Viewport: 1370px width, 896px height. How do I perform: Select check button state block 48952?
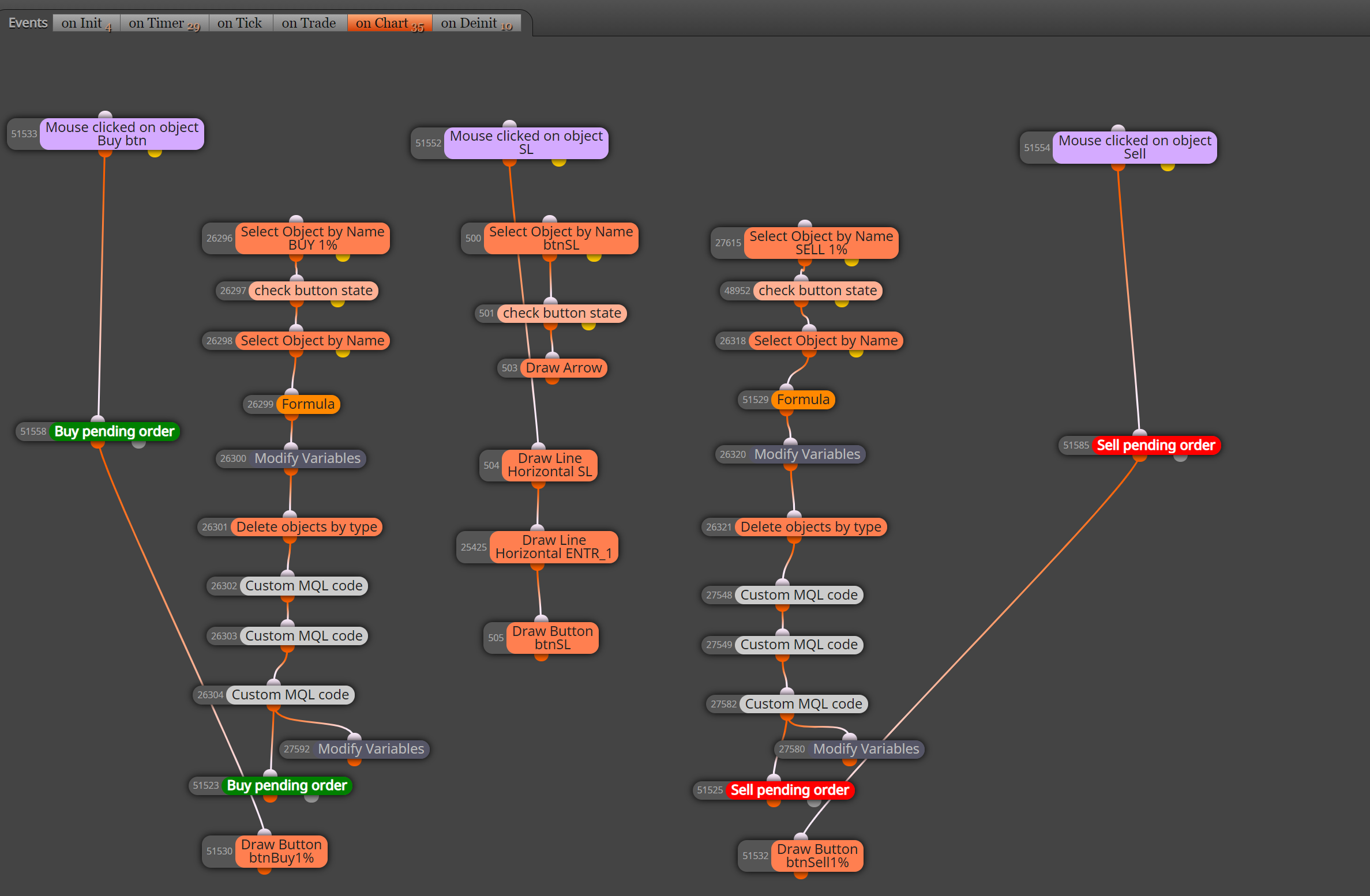[818, 291]
